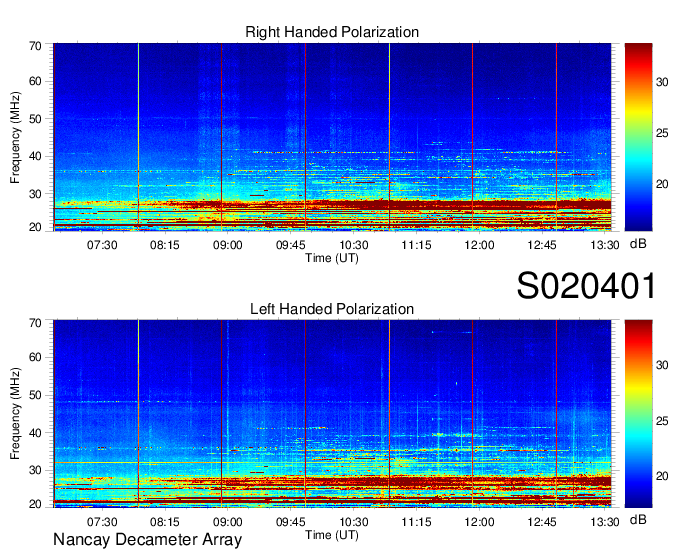Click the upper spectrogram plot area
680x552 pixels.
332,137
